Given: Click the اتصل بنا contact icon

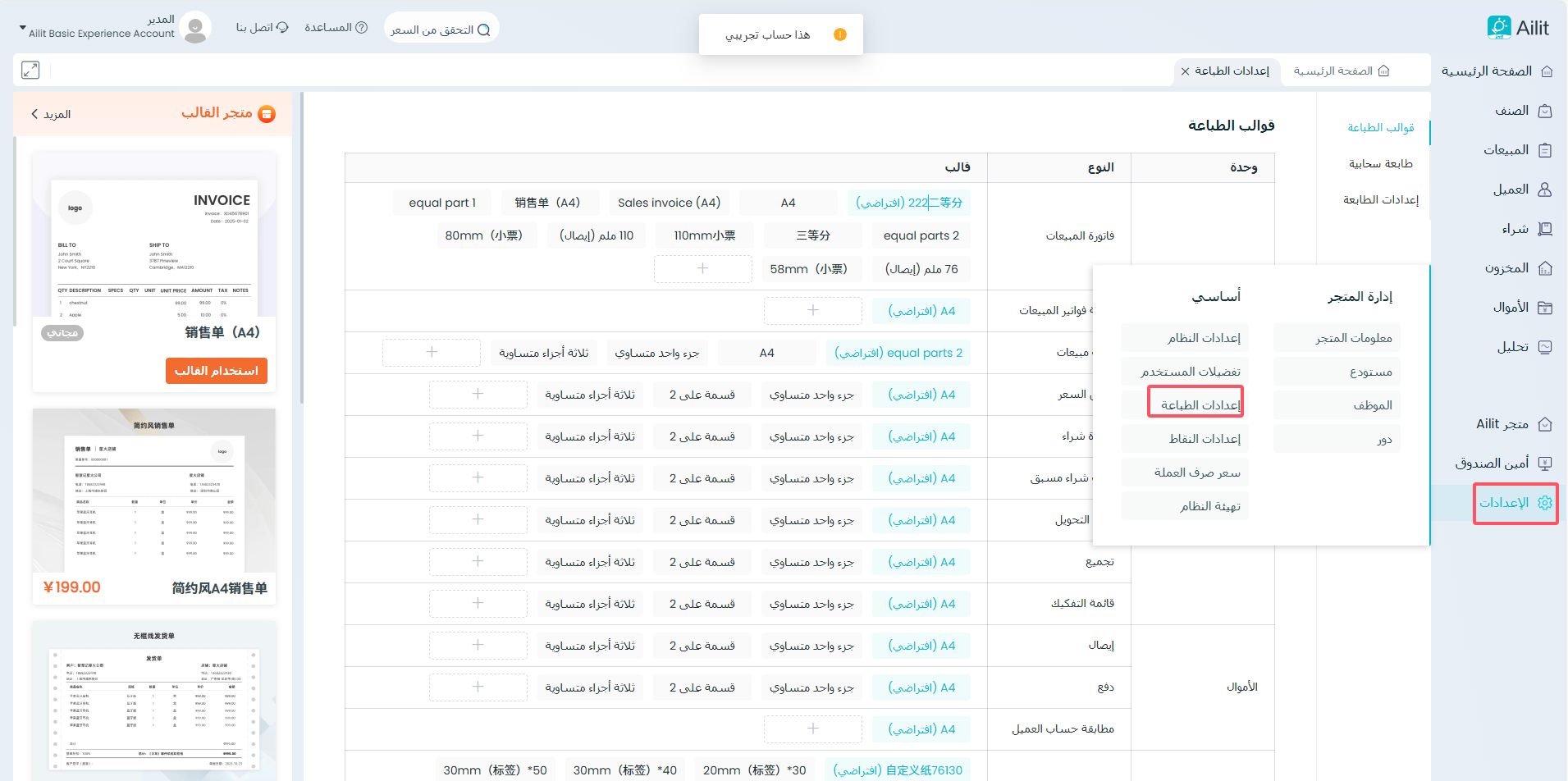Looking at the screenshot, I should 282,28.
